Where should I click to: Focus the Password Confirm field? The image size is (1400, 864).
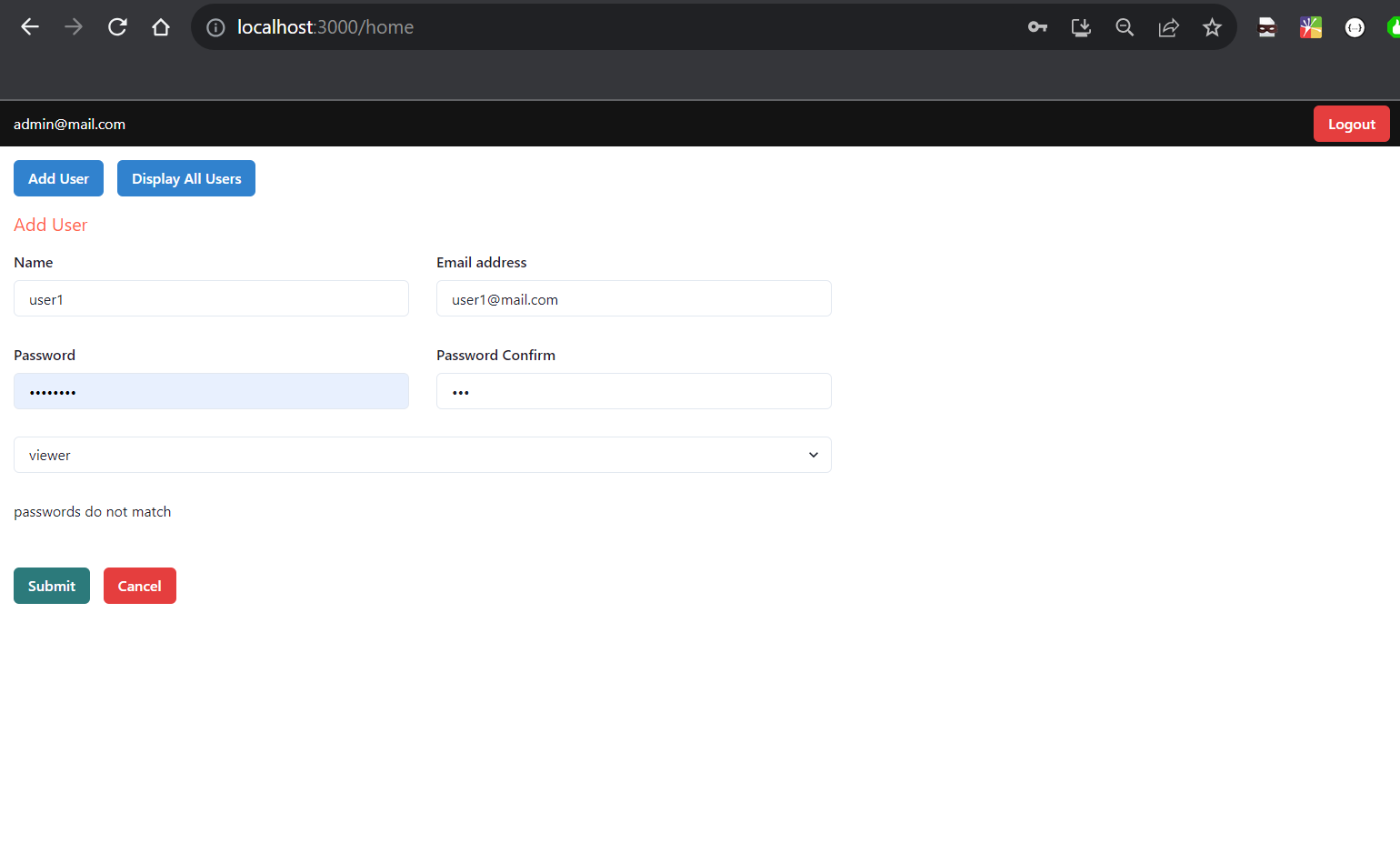click(x=634, y=391)
